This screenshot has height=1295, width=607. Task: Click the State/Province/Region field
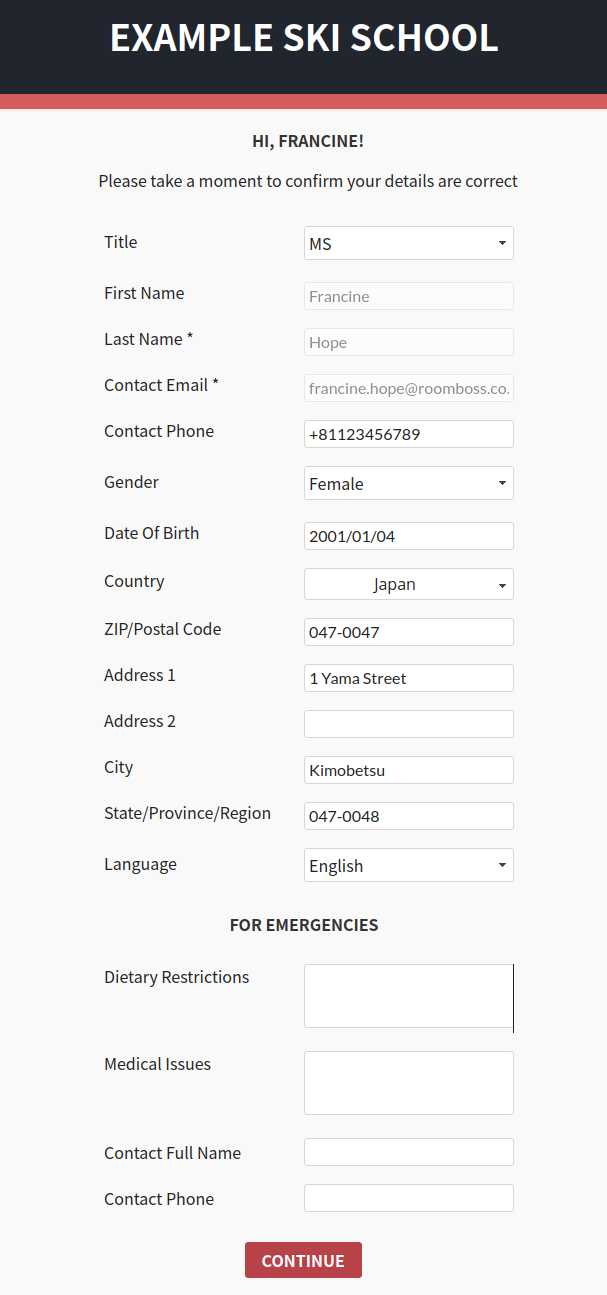[x=408, y=816]
